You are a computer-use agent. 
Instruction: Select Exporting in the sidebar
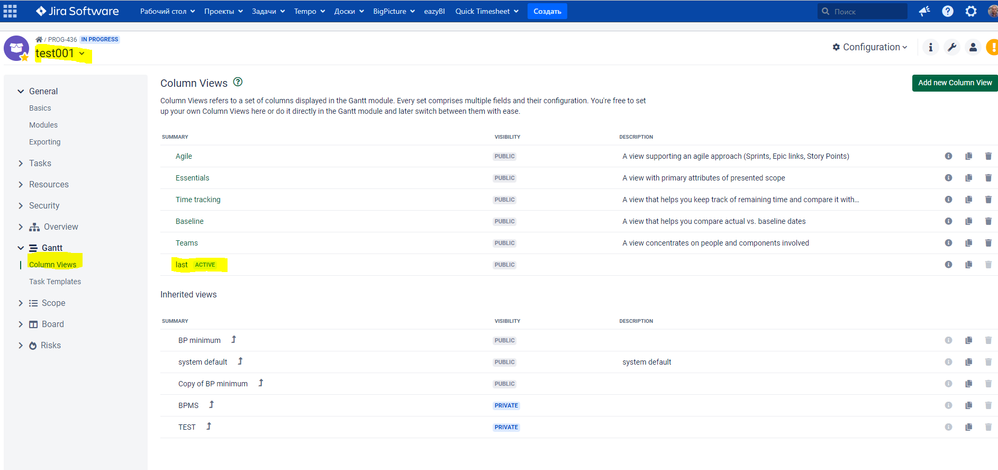(45, 142)
